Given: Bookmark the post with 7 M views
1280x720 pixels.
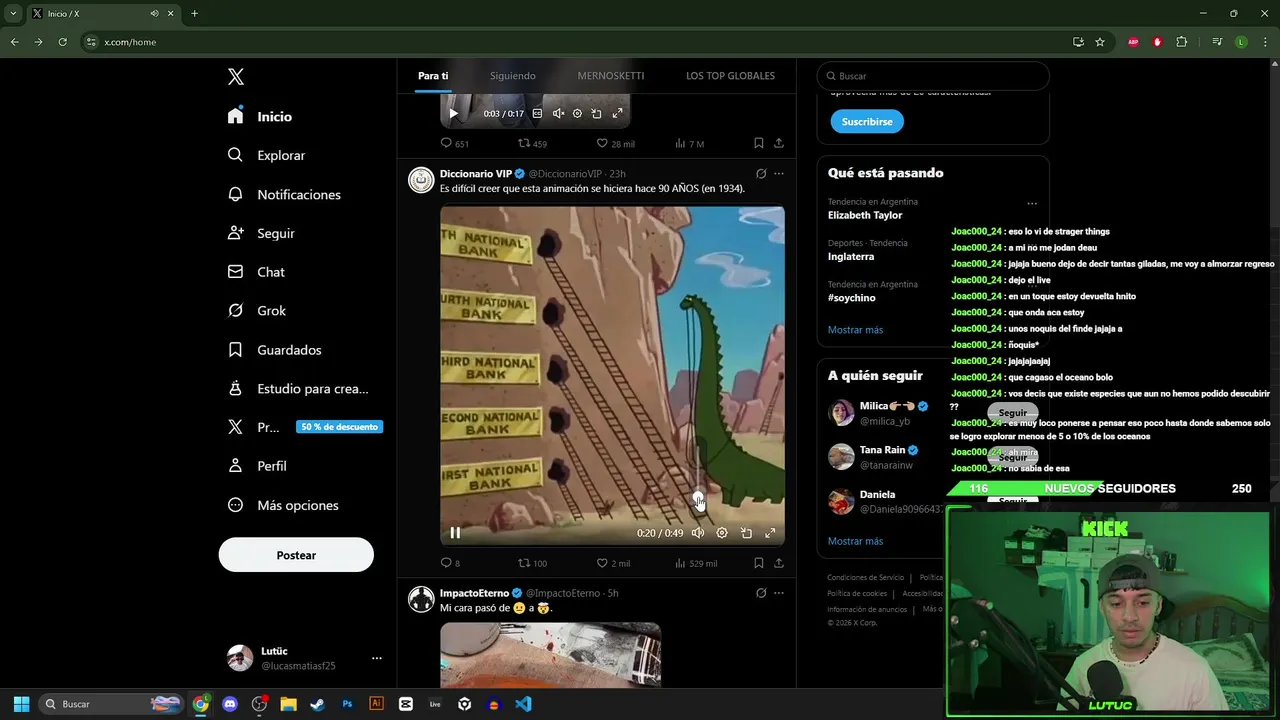Looking at the screenshot, I should point(759,143).
